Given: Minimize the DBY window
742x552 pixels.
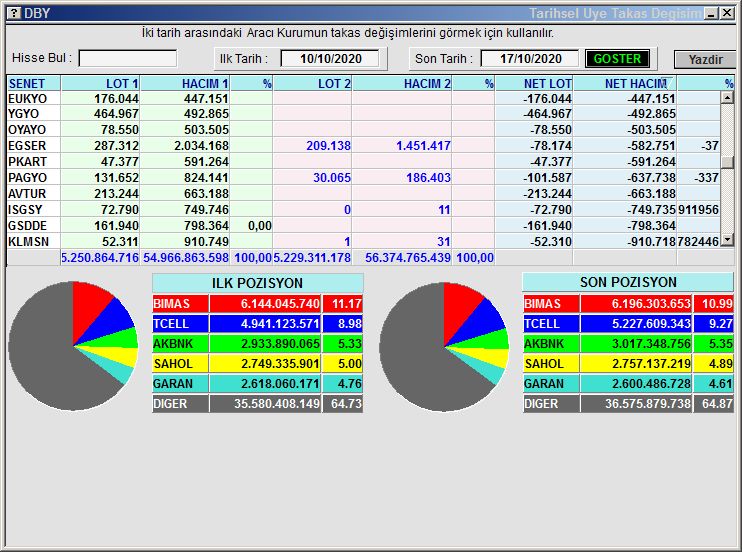Looking at the screenshot, I should point(711,13).
